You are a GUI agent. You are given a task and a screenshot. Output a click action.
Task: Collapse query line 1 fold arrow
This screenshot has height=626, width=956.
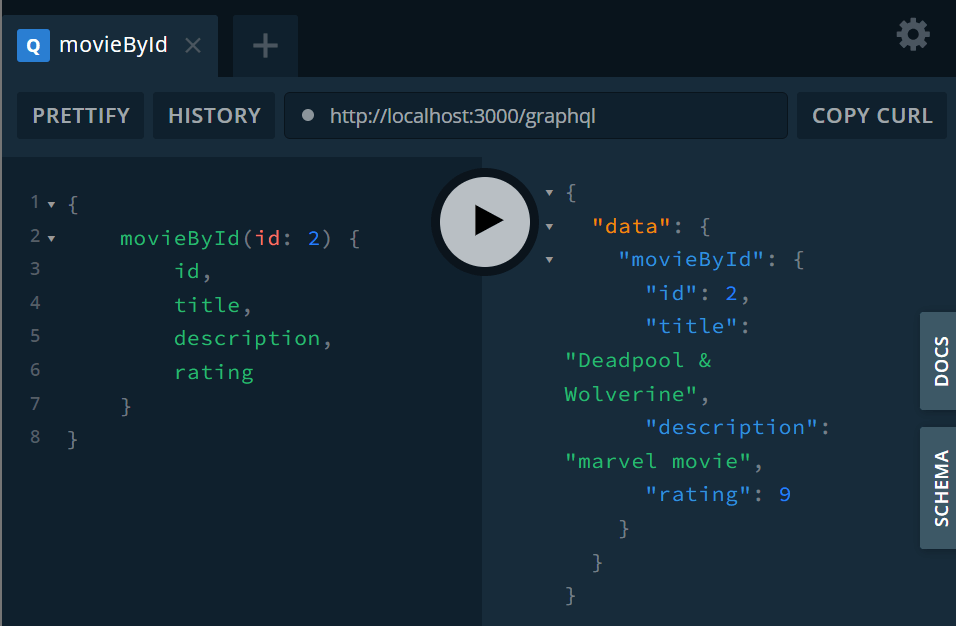pyautogui.click(x=52, y=205)
